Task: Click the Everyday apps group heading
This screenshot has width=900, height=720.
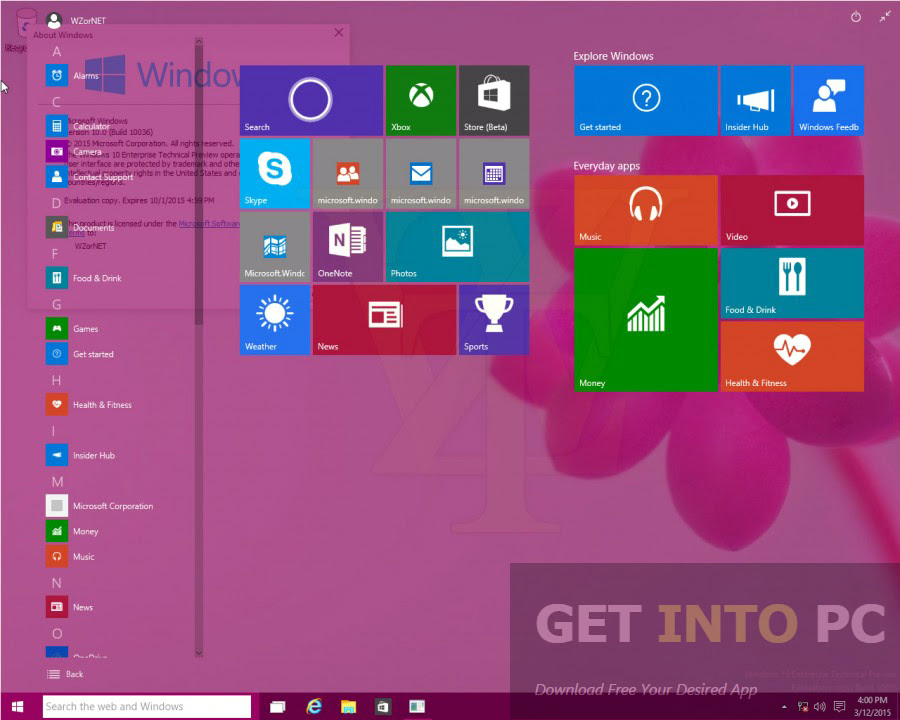Action: 606,166
